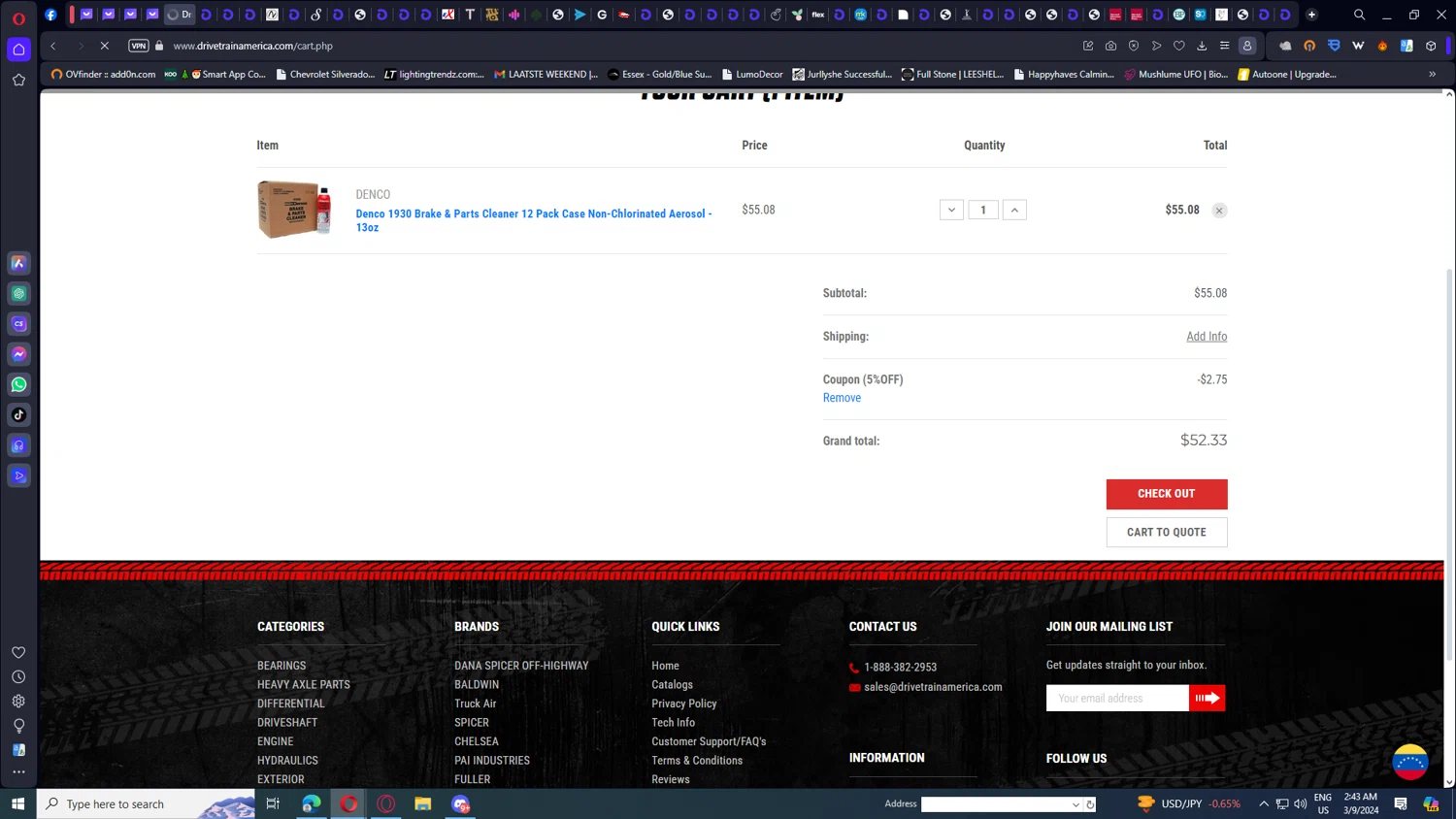Open Opera main menu logo
The image size is (1456, 819).
(x=18, y=18)
